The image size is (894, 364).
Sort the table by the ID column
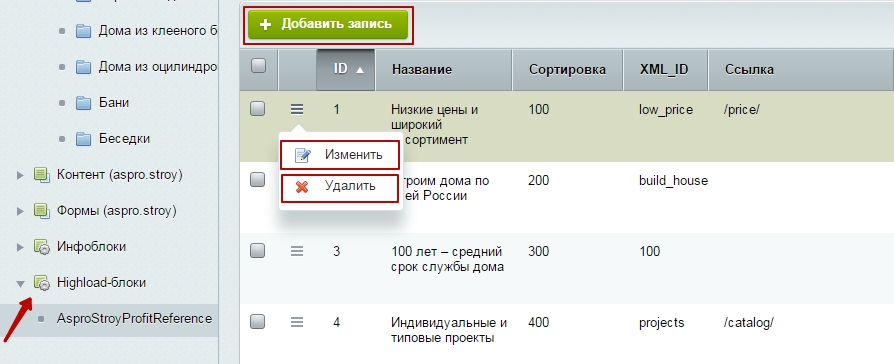346,70
